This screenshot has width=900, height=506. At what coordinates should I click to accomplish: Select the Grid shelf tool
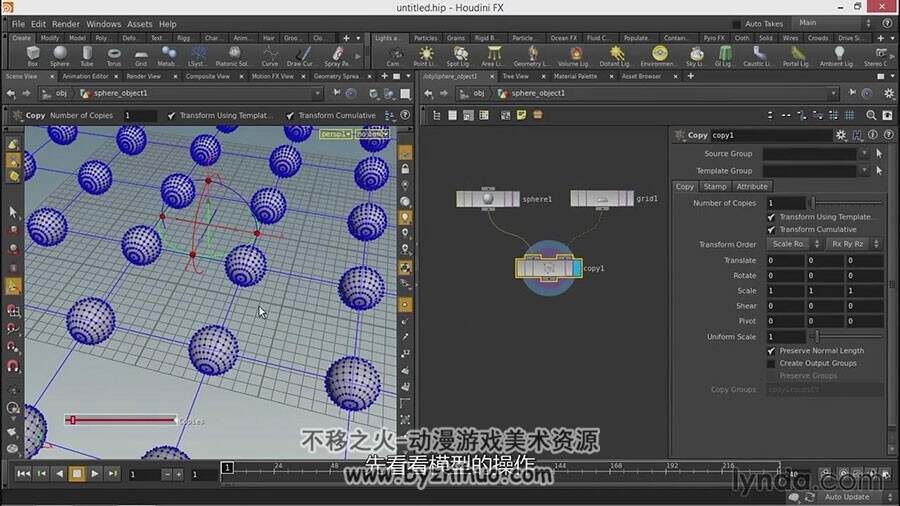coord(141,56)
